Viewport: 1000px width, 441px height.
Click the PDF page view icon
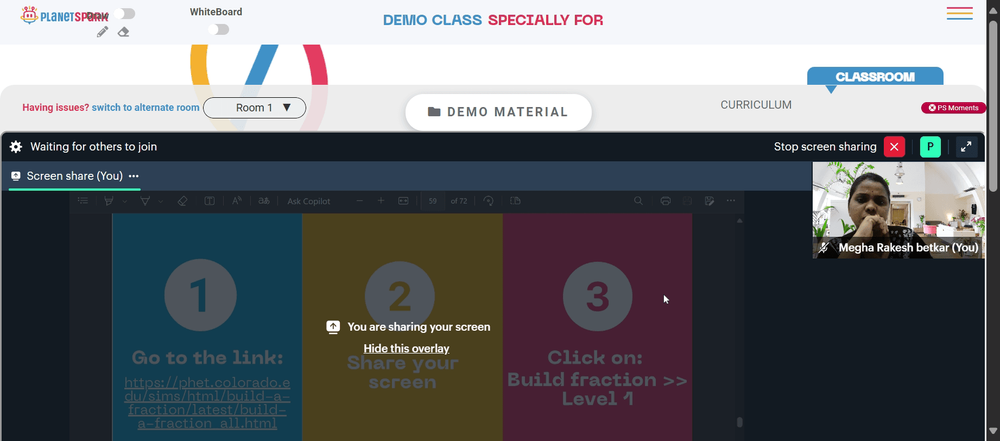(515, 200)
